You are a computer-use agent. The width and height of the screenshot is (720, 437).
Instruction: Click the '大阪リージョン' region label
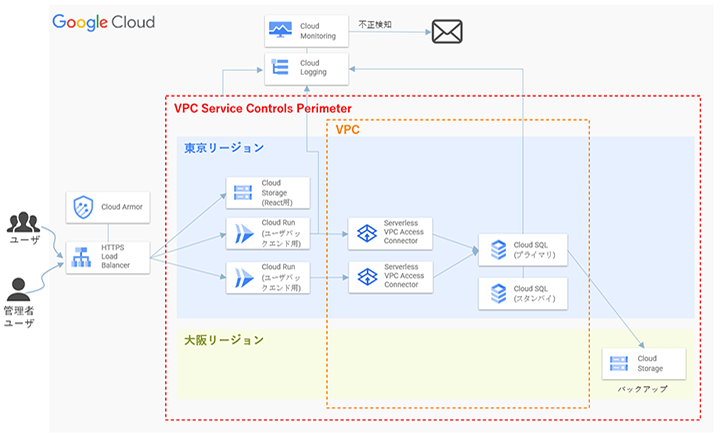tap(224, 340)
